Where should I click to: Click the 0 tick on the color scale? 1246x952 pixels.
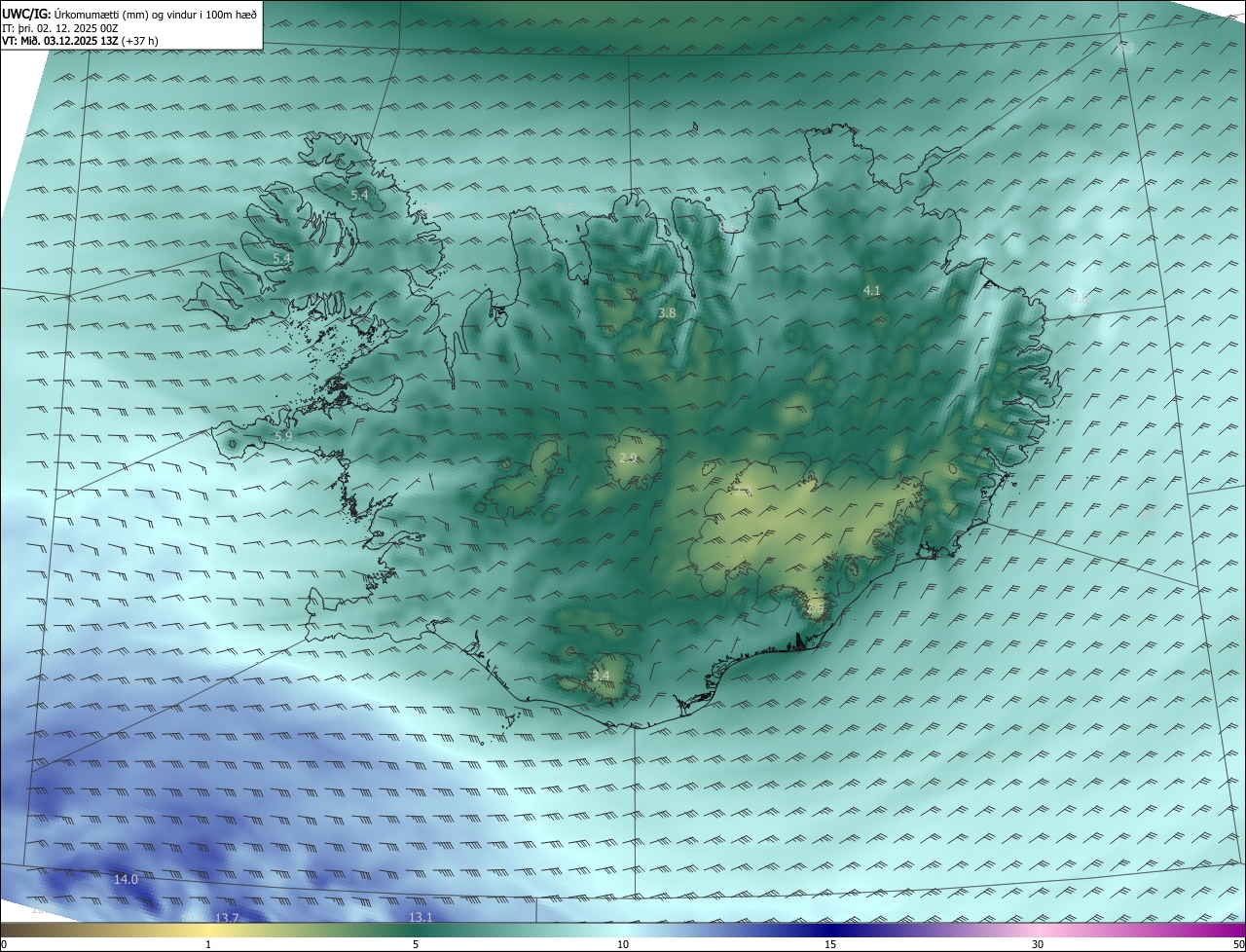4,944
